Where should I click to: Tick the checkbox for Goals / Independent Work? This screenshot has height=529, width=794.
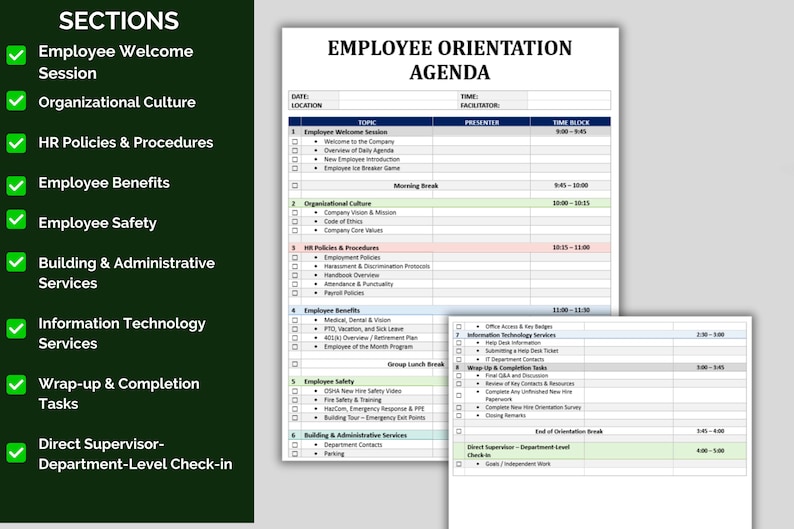pyautogui.click(x=459, y=464)
